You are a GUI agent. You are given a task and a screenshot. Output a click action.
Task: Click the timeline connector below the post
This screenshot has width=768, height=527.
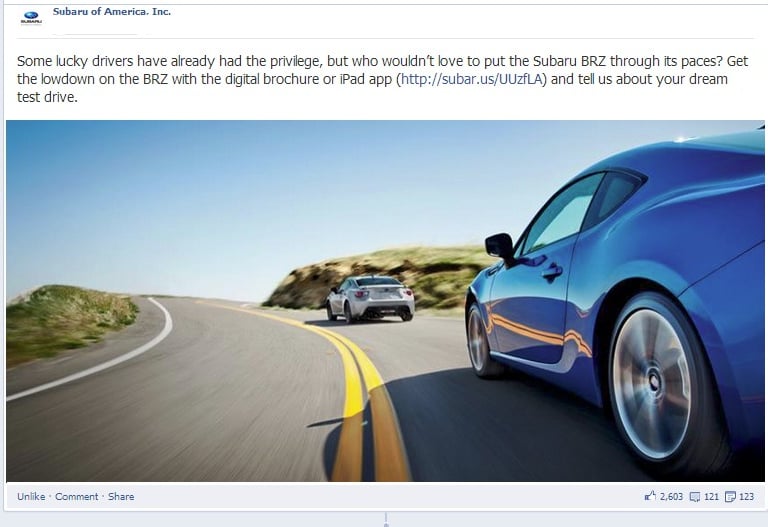386,520
